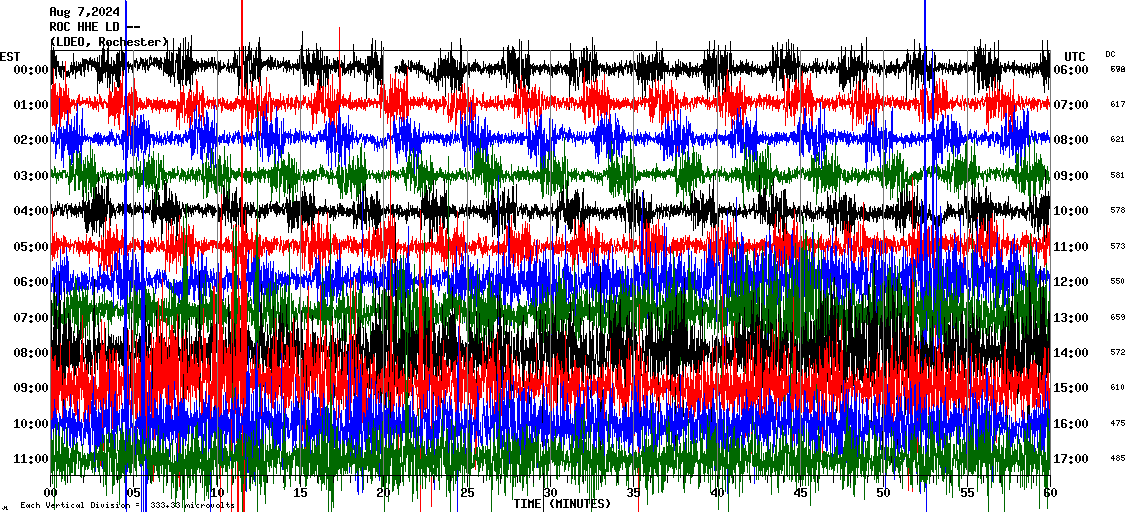The height and width of the screenshot is (519, 1130).
Task: Select the ROC HHE LD station title
Action: click(94, 27)
